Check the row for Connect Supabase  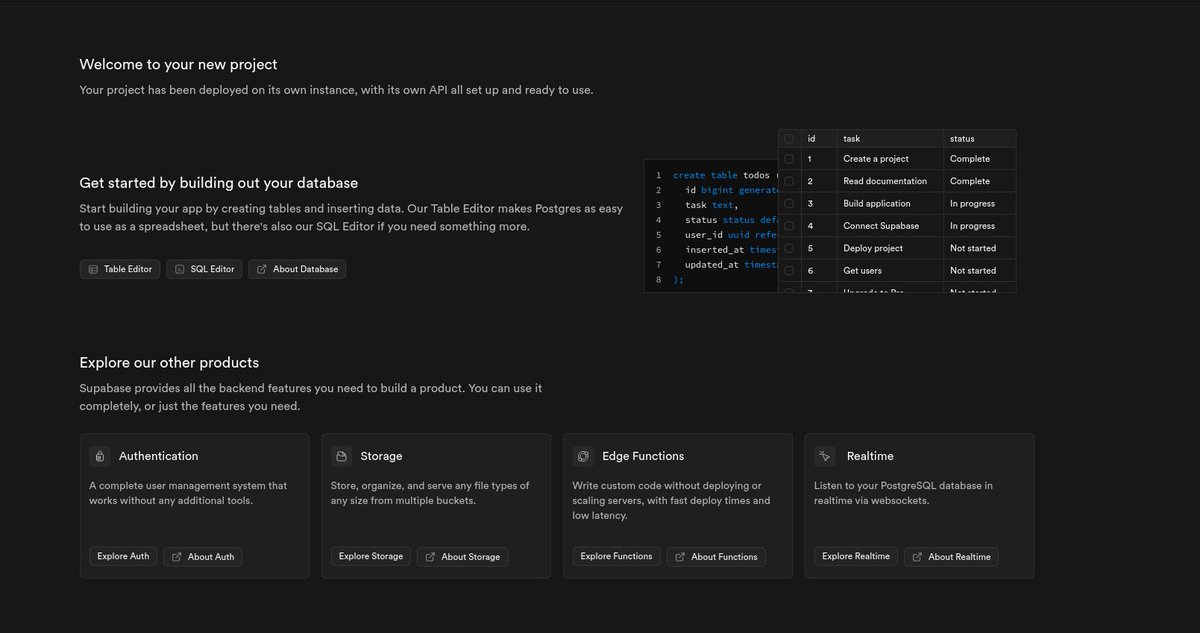point(789,226)
